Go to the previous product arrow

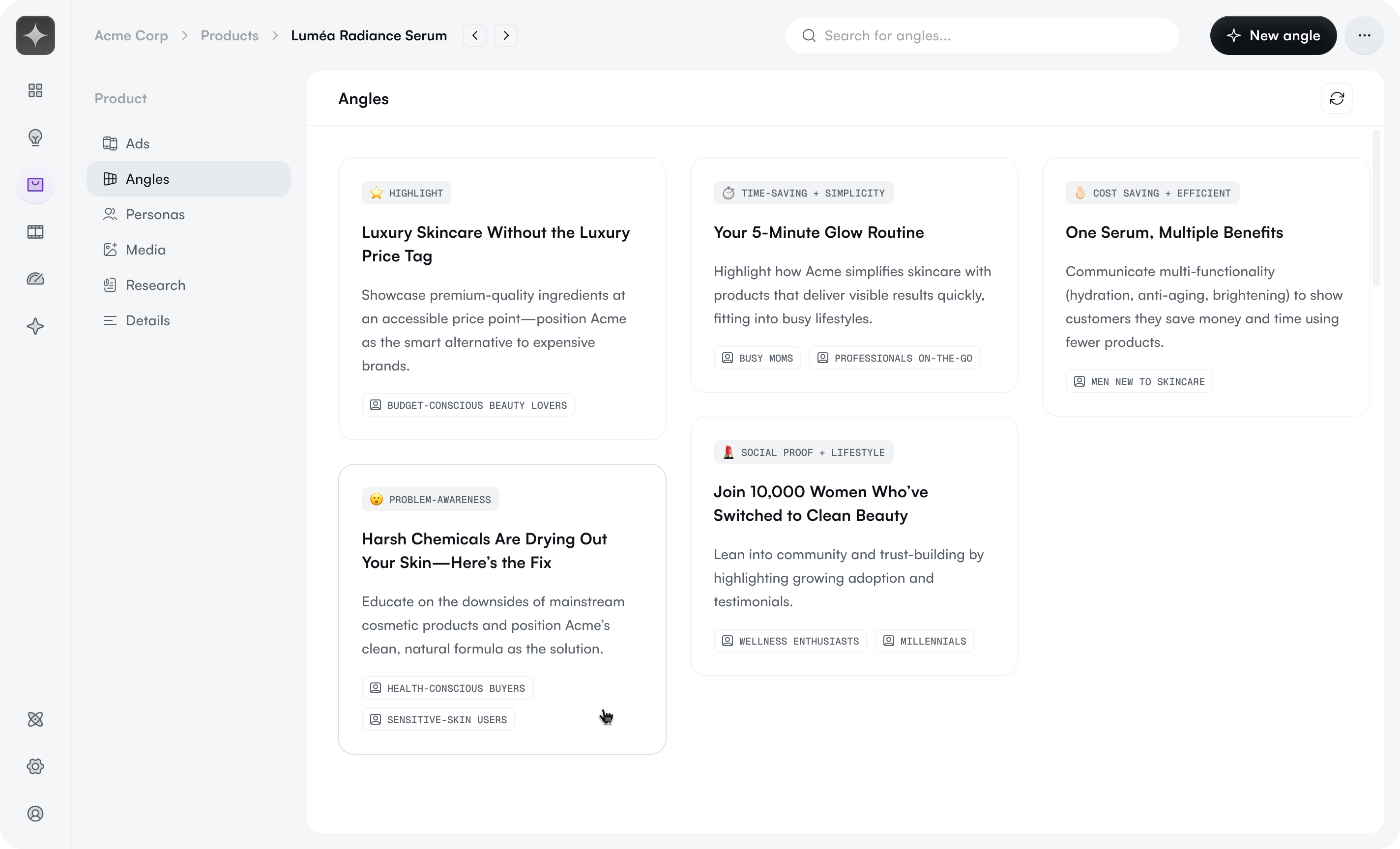(474, 35)
